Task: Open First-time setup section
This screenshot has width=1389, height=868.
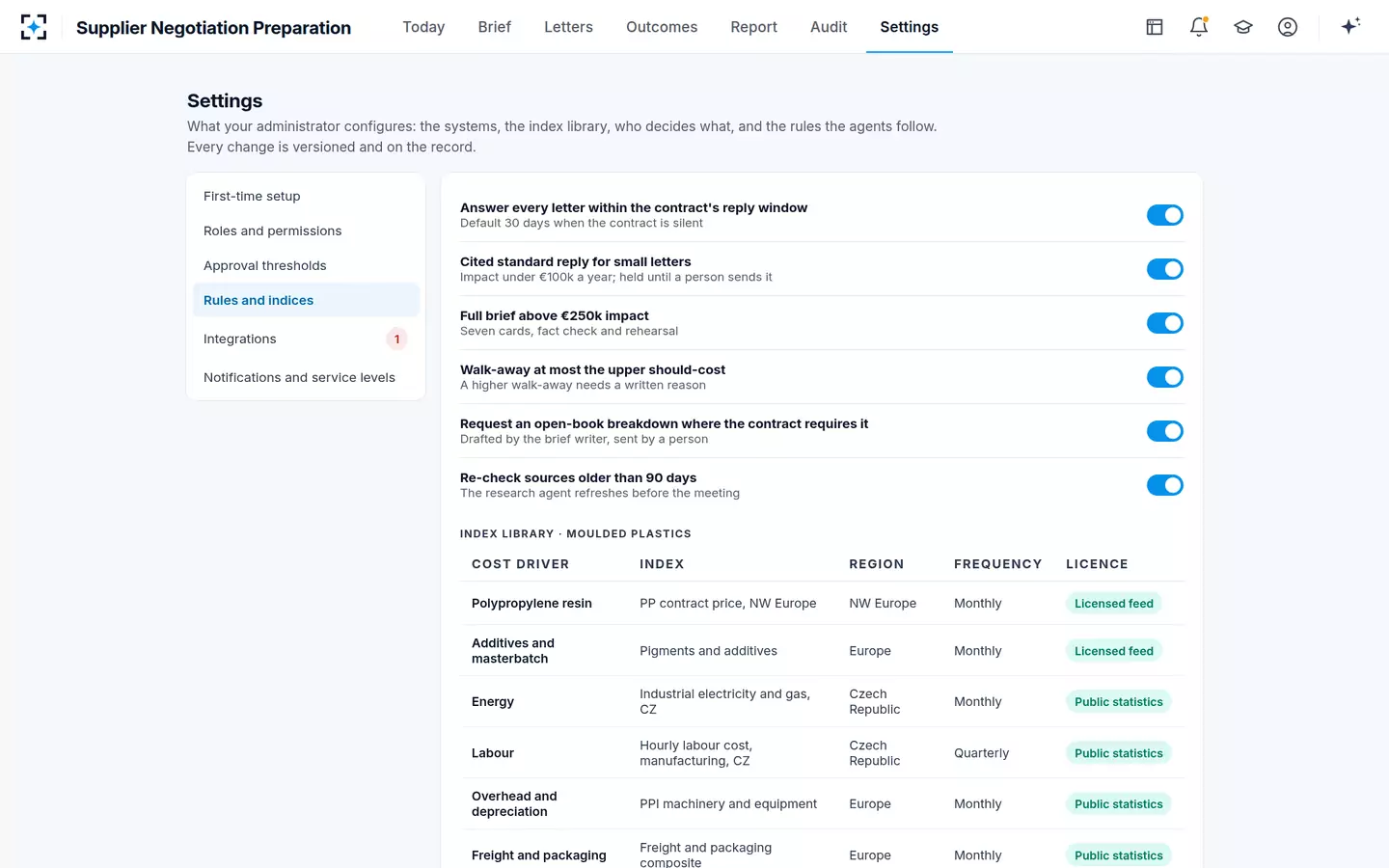Action: [x=307, y=196]
